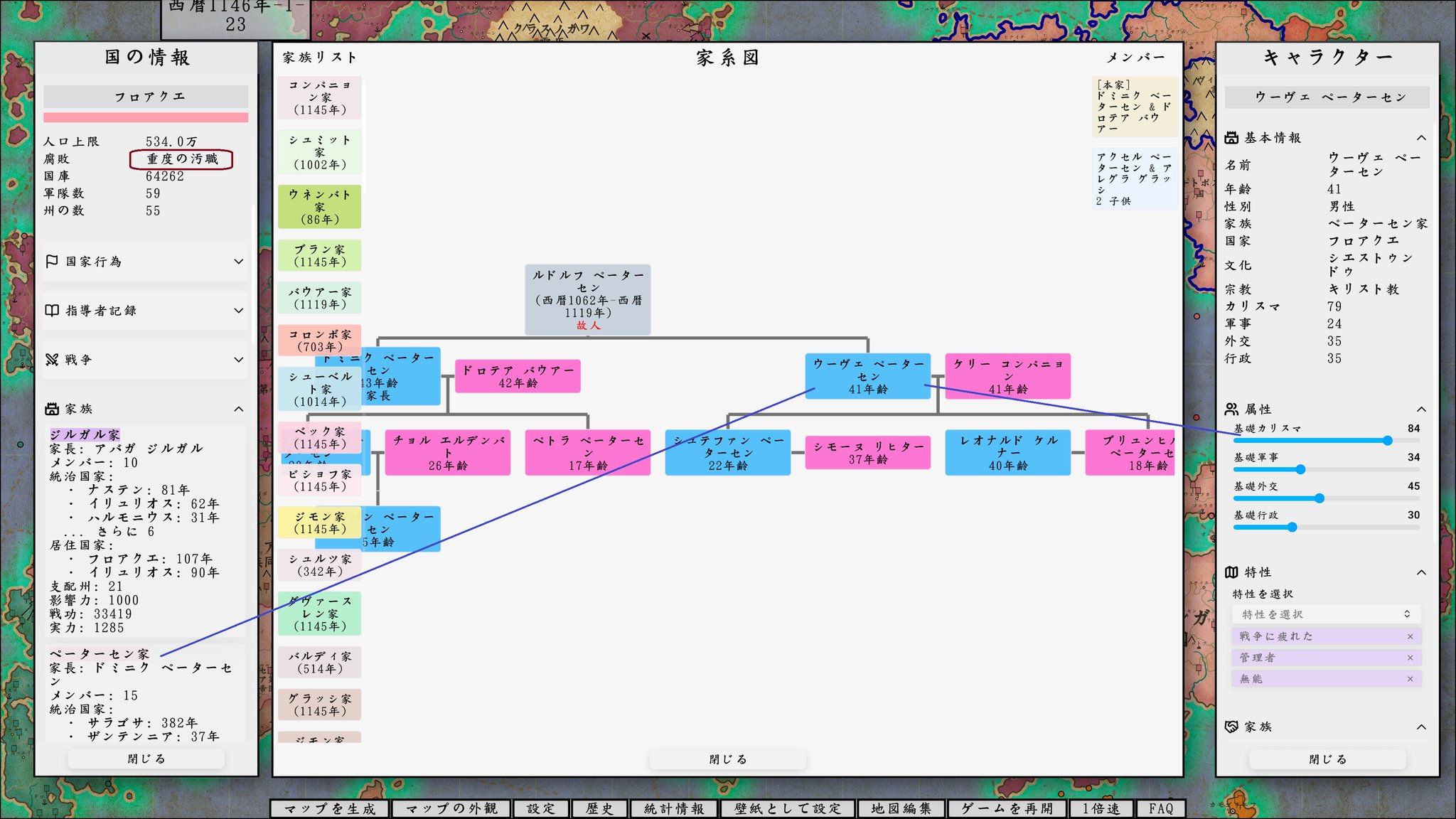Open the 統計情報 menu item

point(674,809)
